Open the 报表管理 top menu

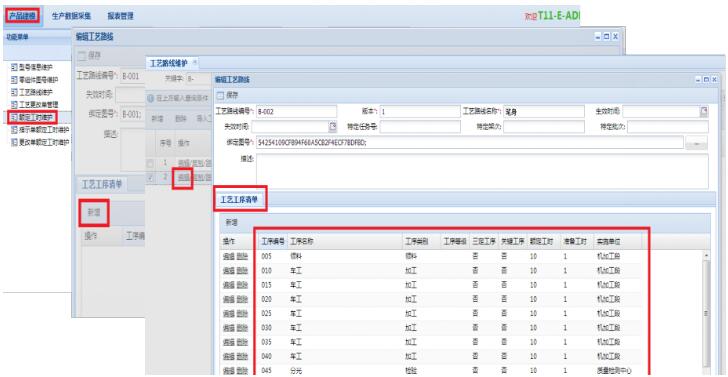pyautogui.click(x=120, y=16)
